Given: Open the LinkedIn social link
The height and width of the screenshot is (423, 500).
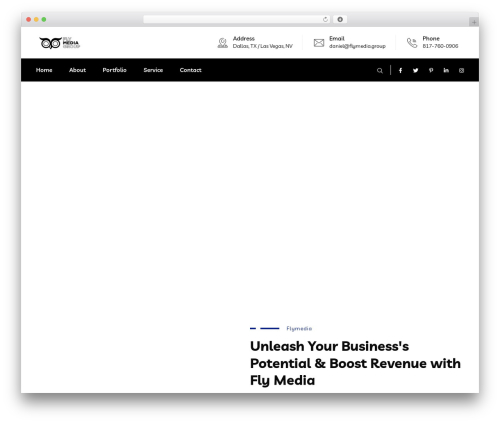Looking at the screenshot, I should (446, 70).
